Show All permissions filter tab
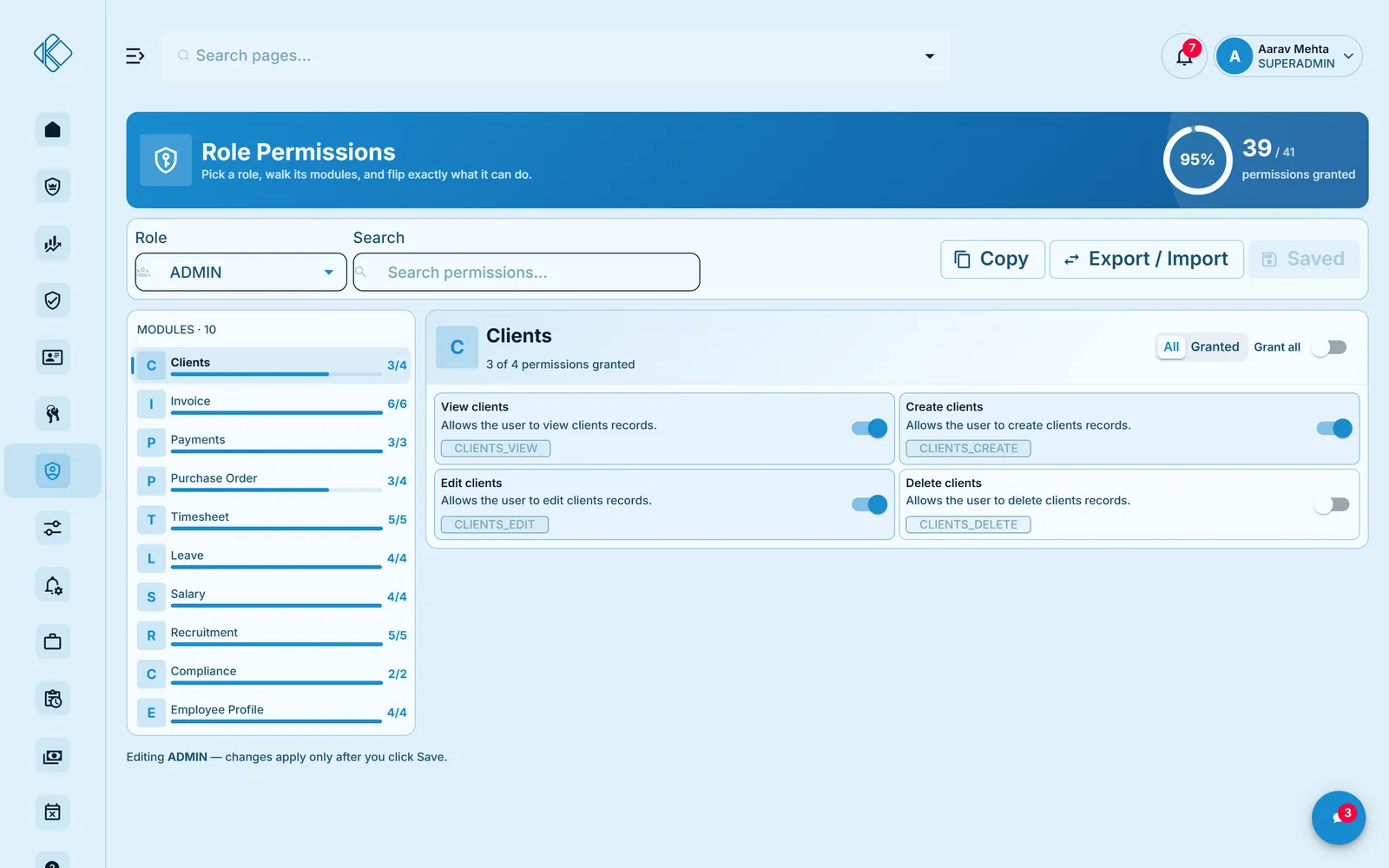Screen dimensions: 1389x868 [x=1171, y=347]
